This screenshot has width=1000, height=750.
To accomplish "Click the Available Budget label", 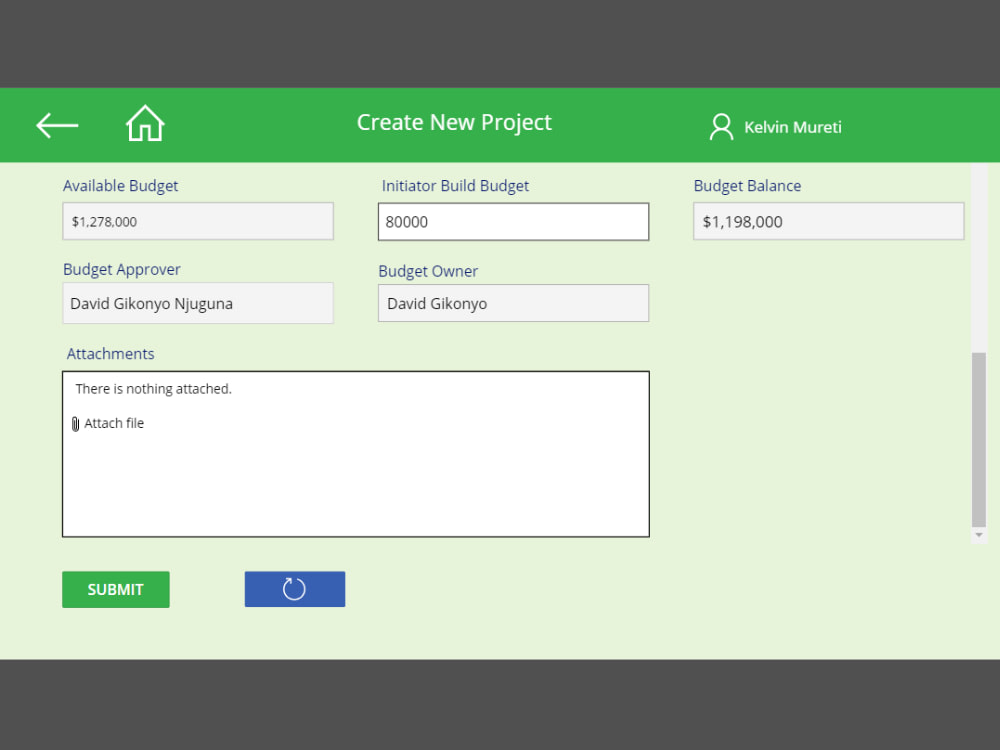I will pos(121,186).
